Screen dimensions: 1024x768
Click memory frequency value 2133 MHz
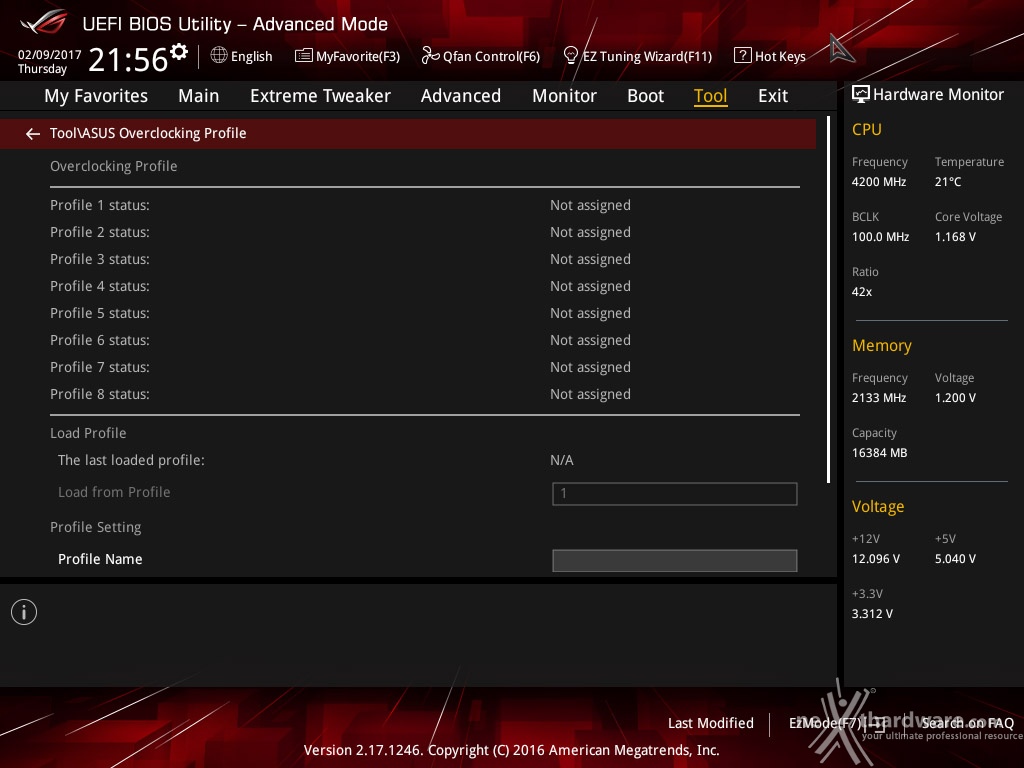[879, 398]
